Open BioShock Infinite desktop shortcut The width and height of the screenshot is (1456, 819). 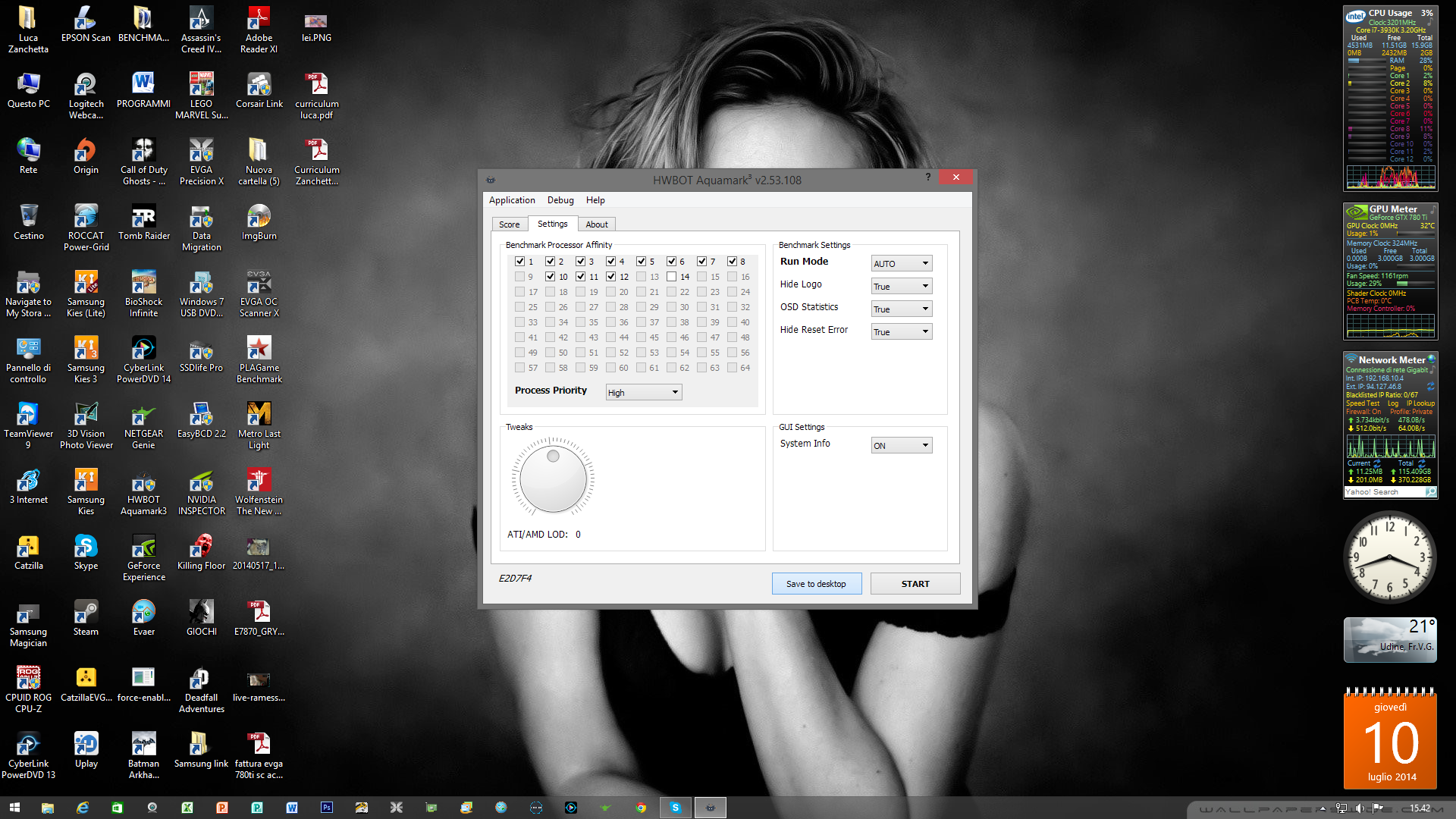[x=143, y=294]
